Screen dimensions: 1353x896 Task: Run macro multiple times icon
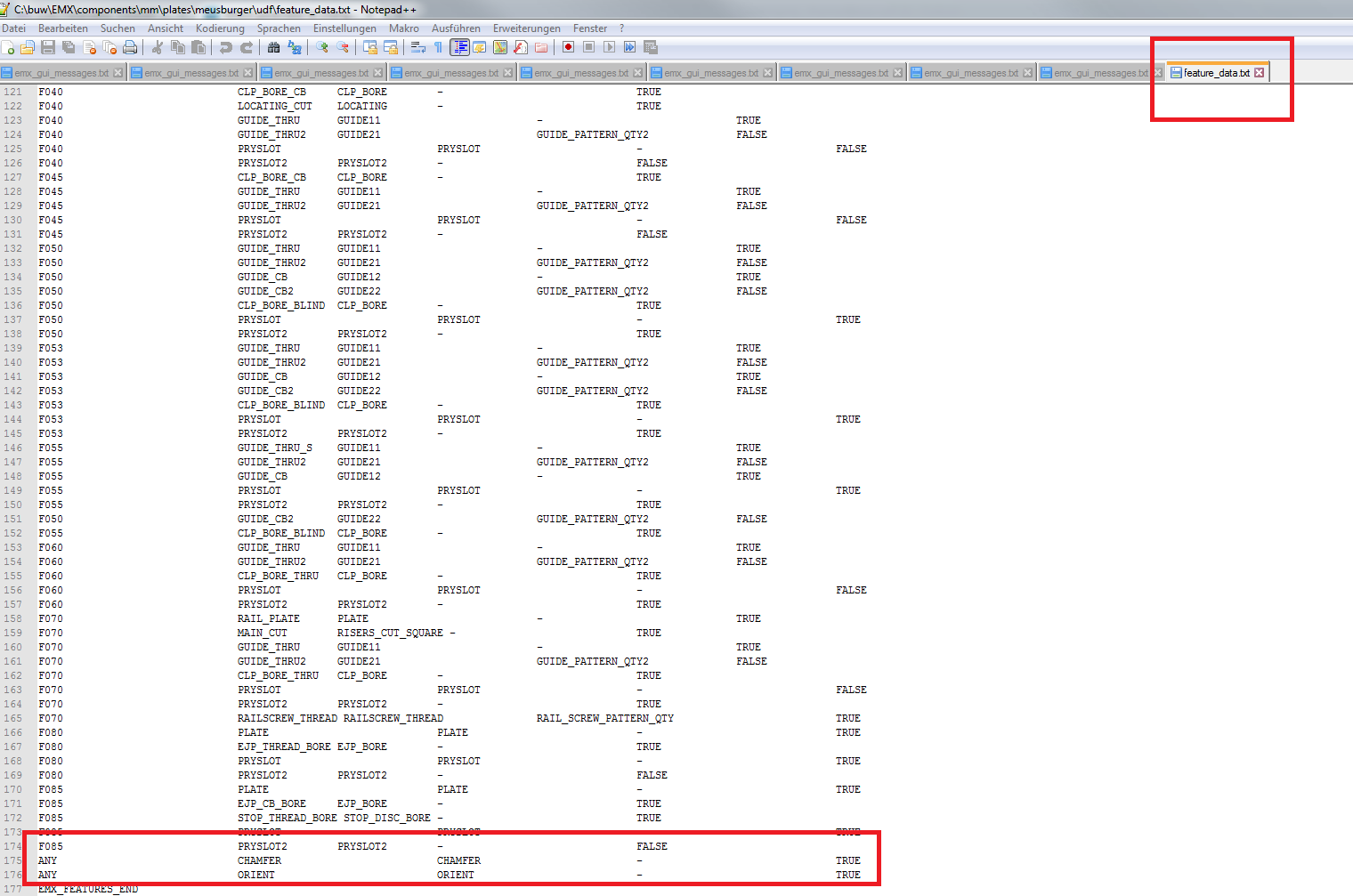point(629,47)
